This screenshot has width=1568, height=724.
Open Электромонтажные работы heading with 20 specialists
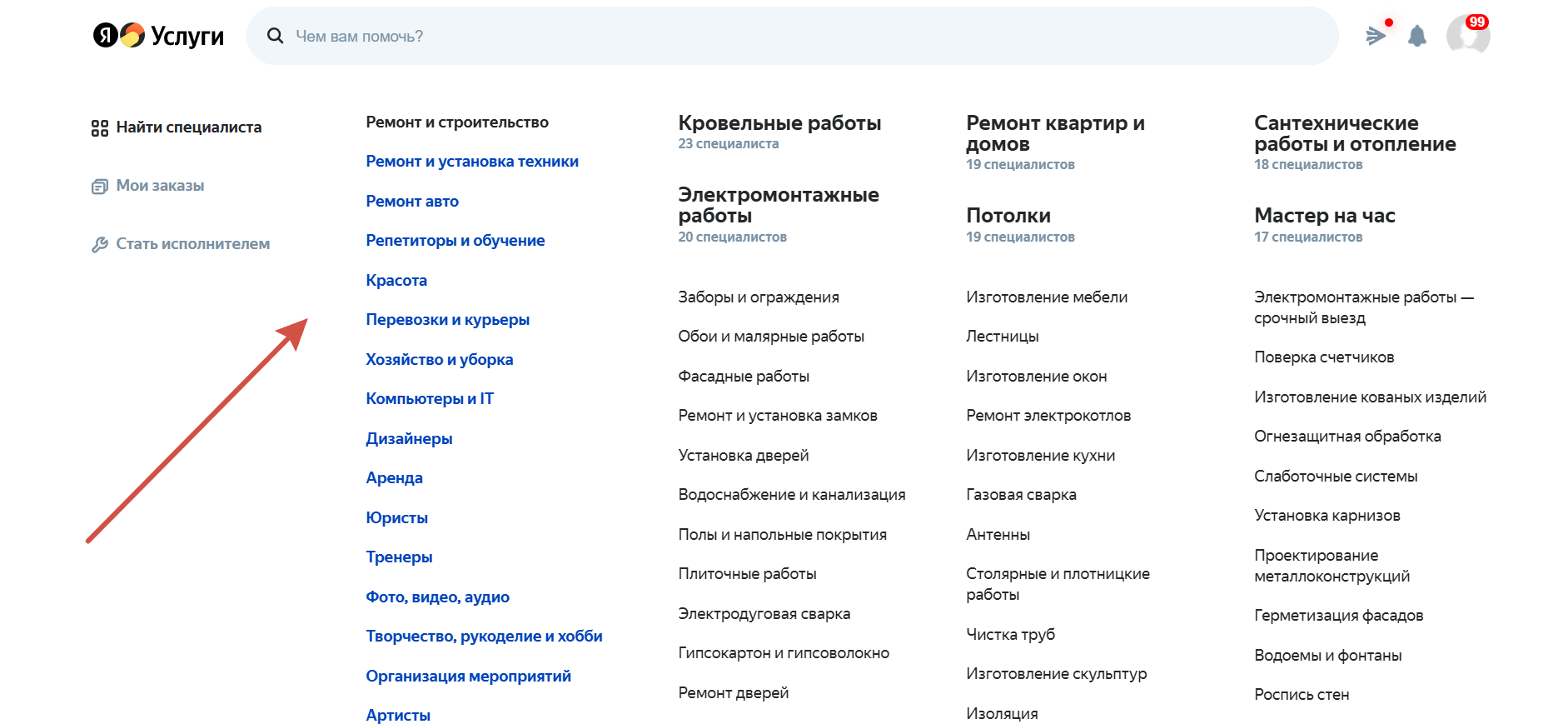click(x=779, y=205)
